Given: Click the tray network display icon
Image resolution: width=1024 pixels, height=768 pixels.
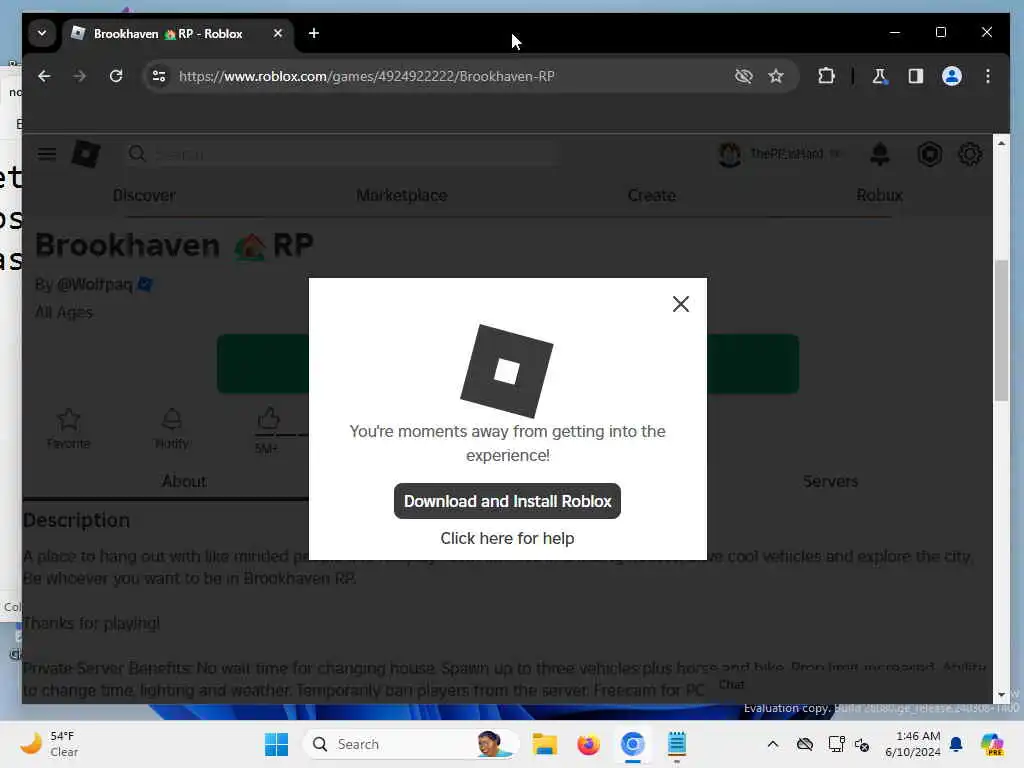Looking at the screenshot, I should pyautogui.click(x=836, y=744).
